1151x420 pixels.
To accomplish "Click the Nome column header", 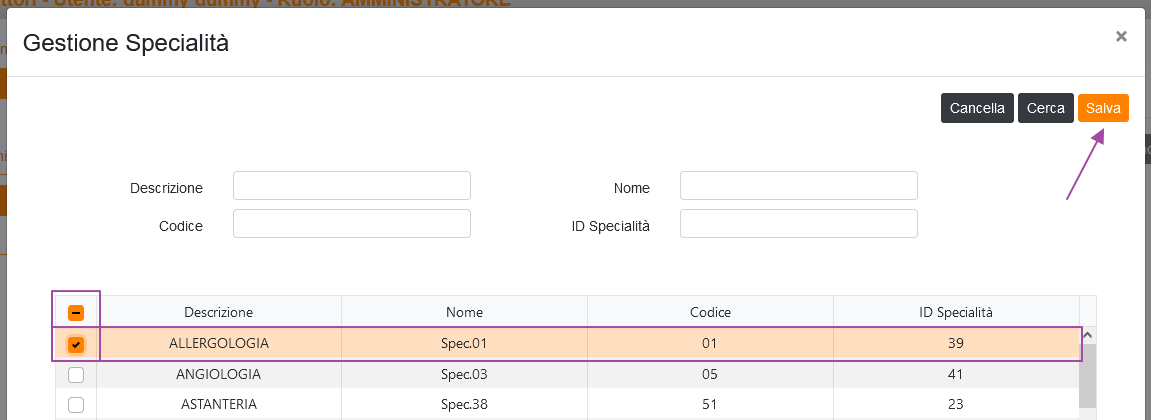I will [464, 312].
